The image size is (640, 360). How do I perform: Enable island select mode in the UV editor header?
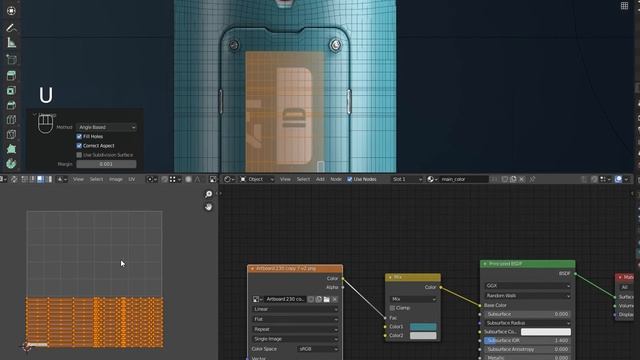49,179
